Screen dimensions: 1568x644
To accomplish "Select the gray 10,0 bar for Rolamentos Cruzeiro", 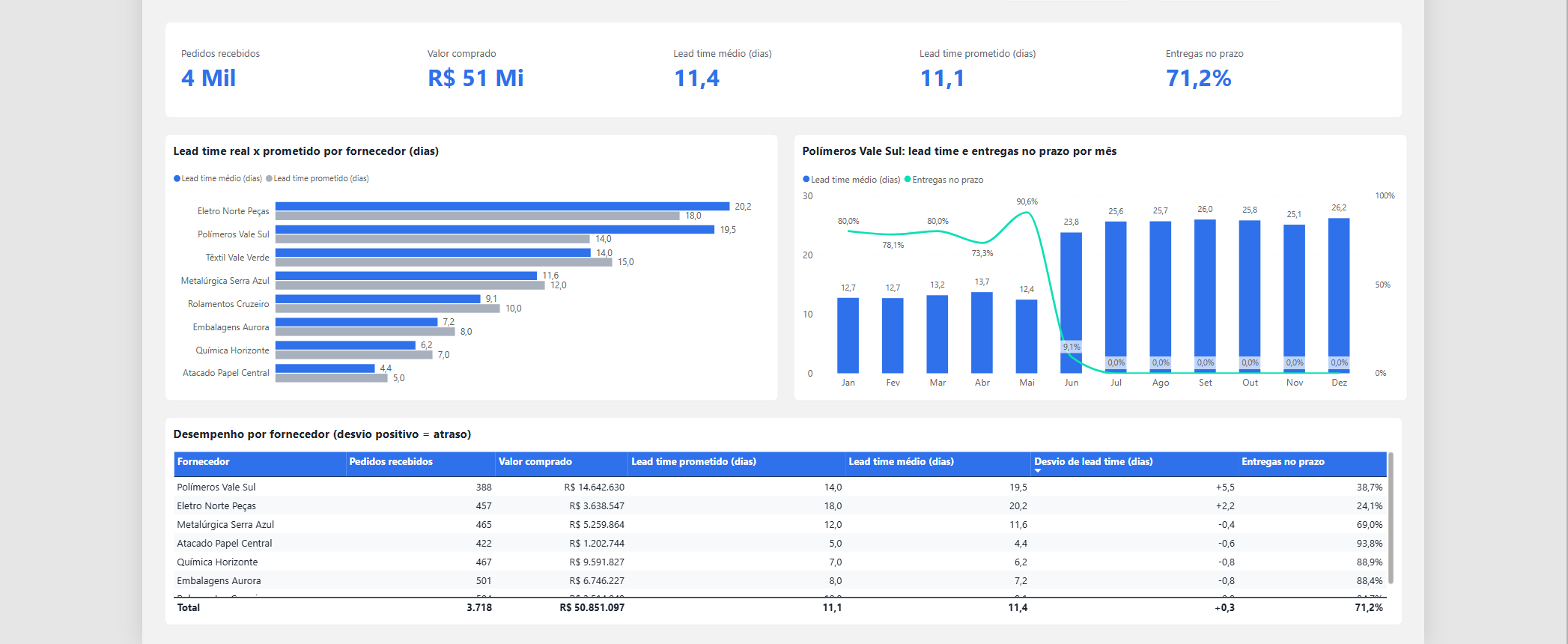I will click(388, 309).
